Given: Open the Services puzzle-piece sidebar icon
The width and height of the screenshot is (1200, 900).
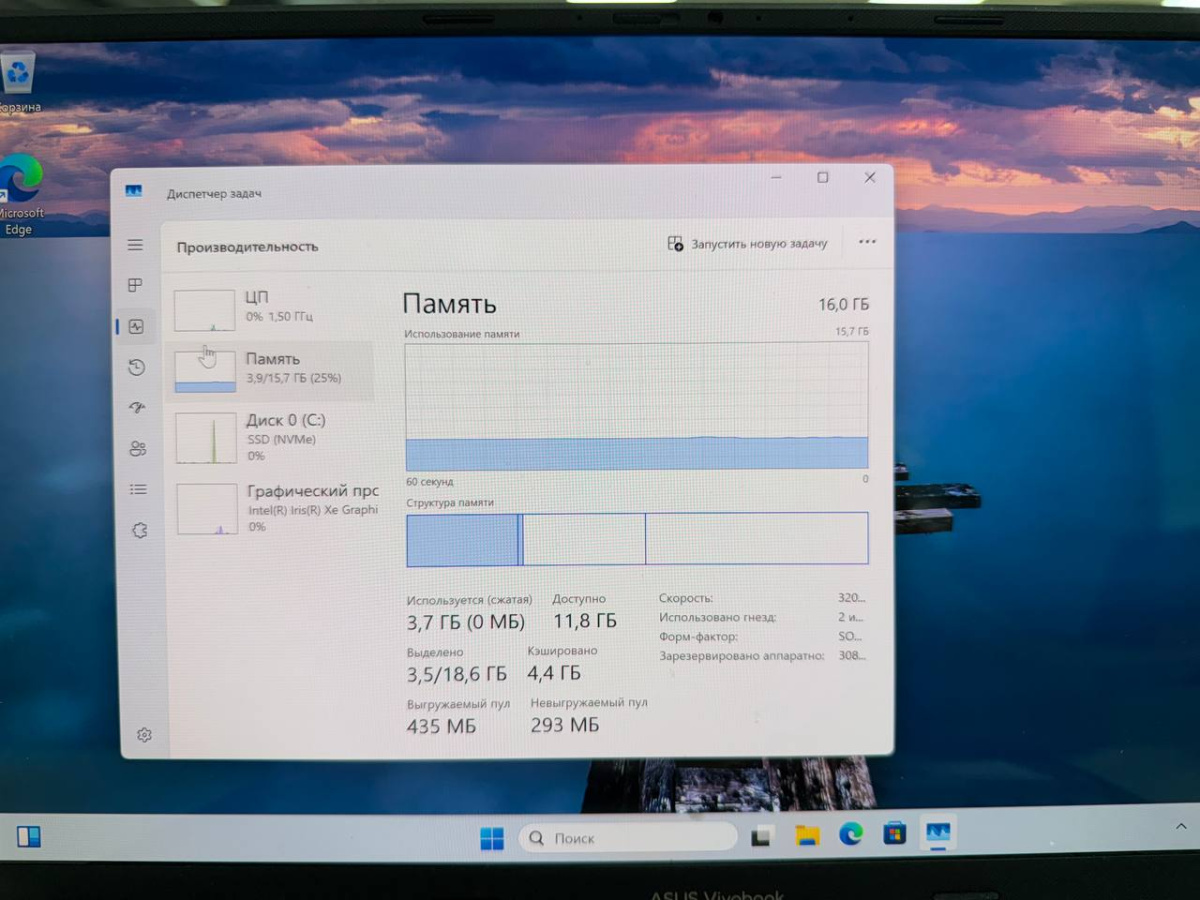Looking at the screenshot, I should pos(140,531).
